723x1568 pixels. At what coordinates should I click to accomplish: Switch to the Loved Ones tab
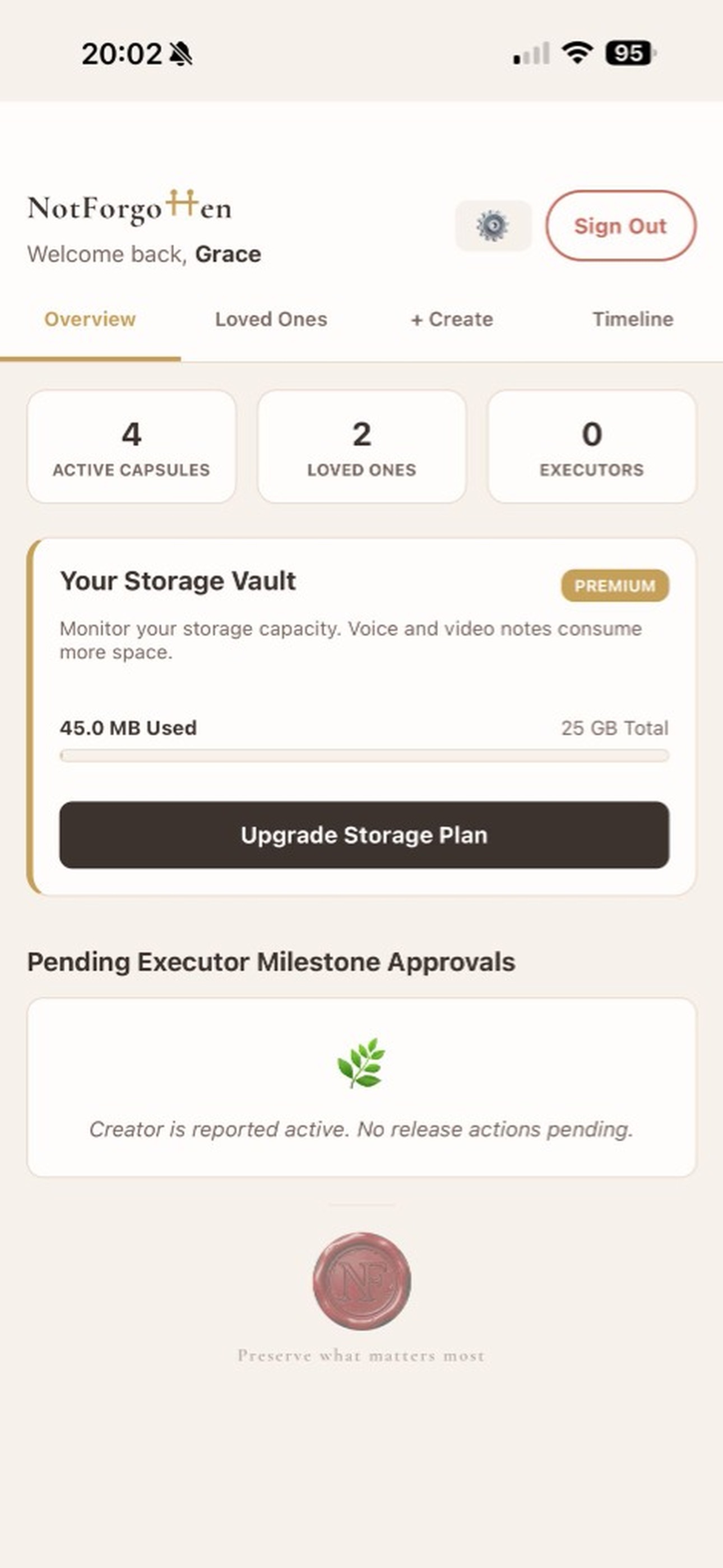pyautogui.click(x=271, y=319)
